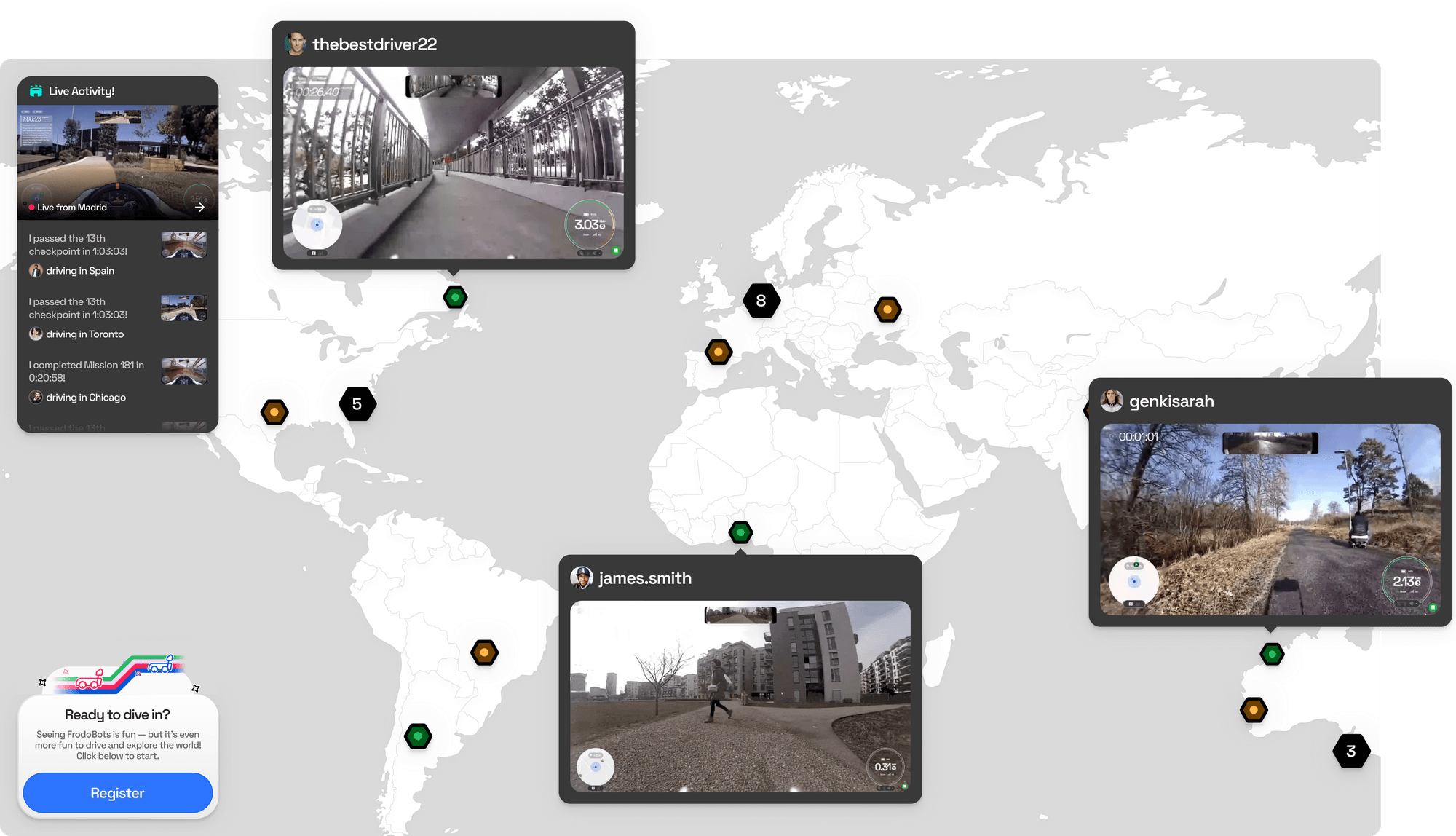Select the orange hexagon marker over Mexico
1456x836 pixels.
[x=274, y=412]
